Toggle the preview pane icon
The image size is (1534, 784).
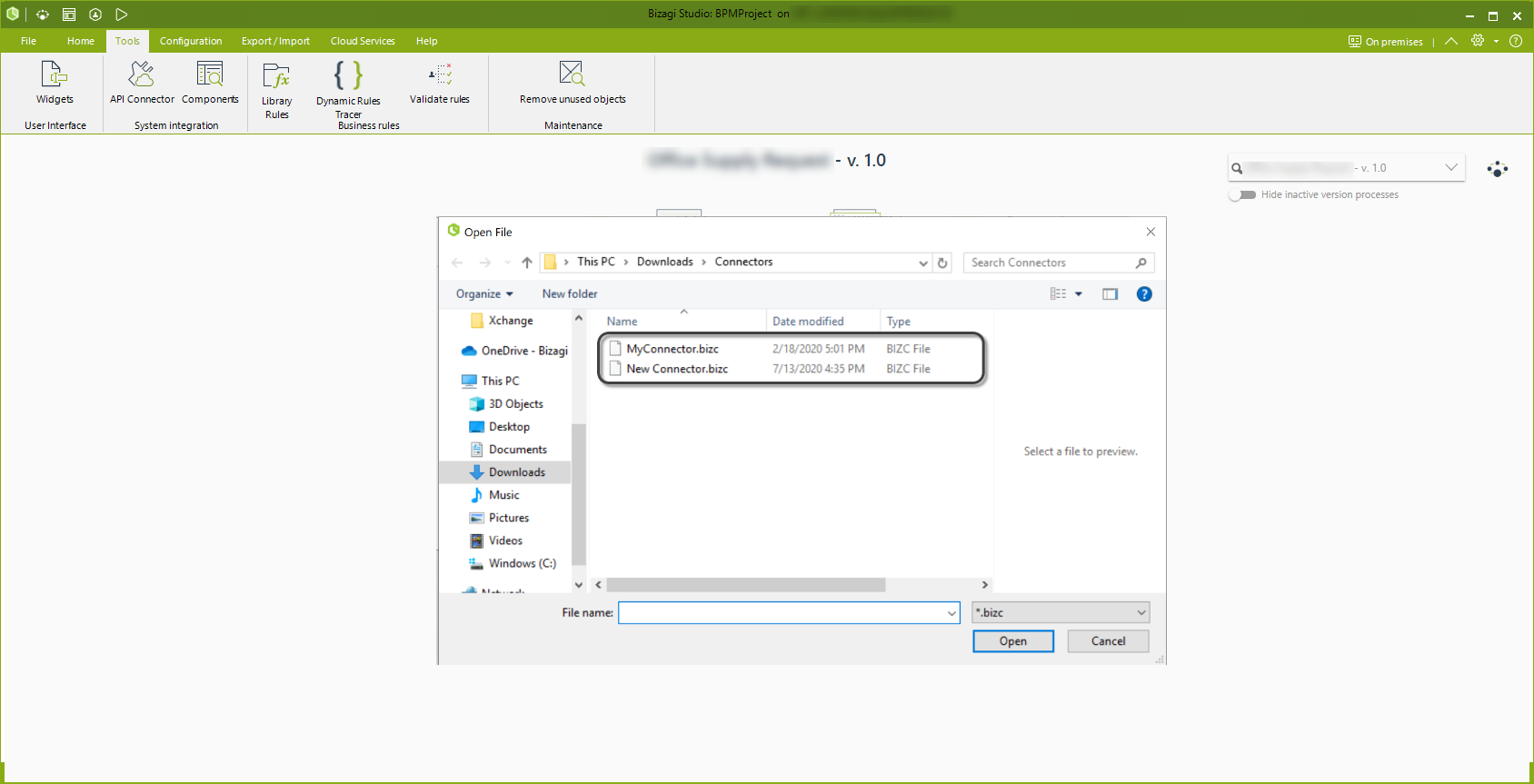click(1110, 294)
